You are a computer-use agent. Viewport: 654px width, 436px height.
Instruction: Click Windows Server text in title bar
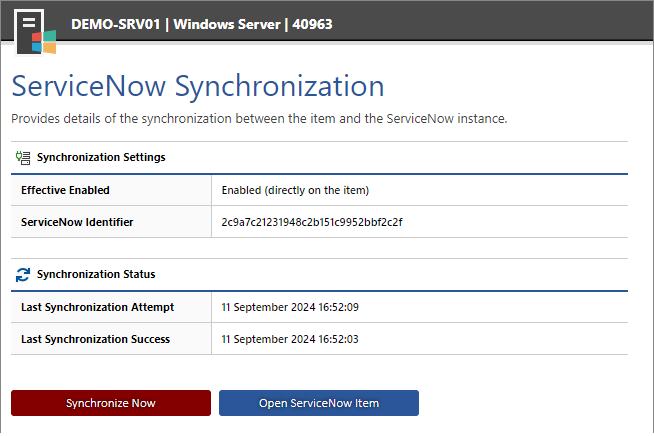coord(227,24)
